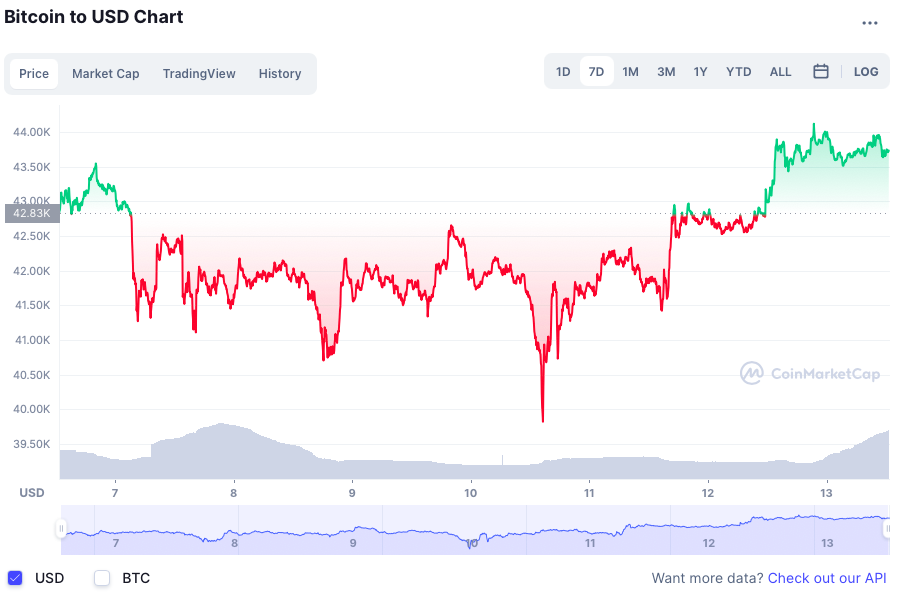Screen dimensions: 899x607
Task: Select the 1D time range
Action: click(x=563, y=72)
